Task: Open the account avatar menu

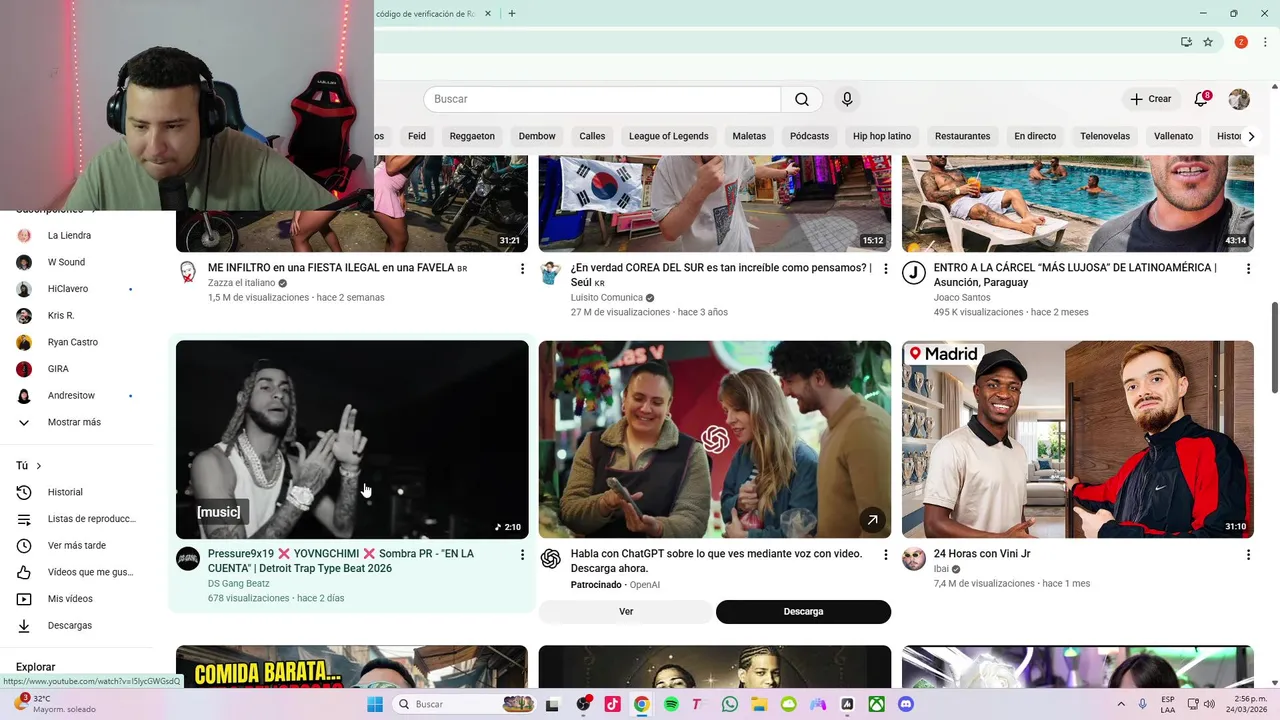Action: point(1239,99)
